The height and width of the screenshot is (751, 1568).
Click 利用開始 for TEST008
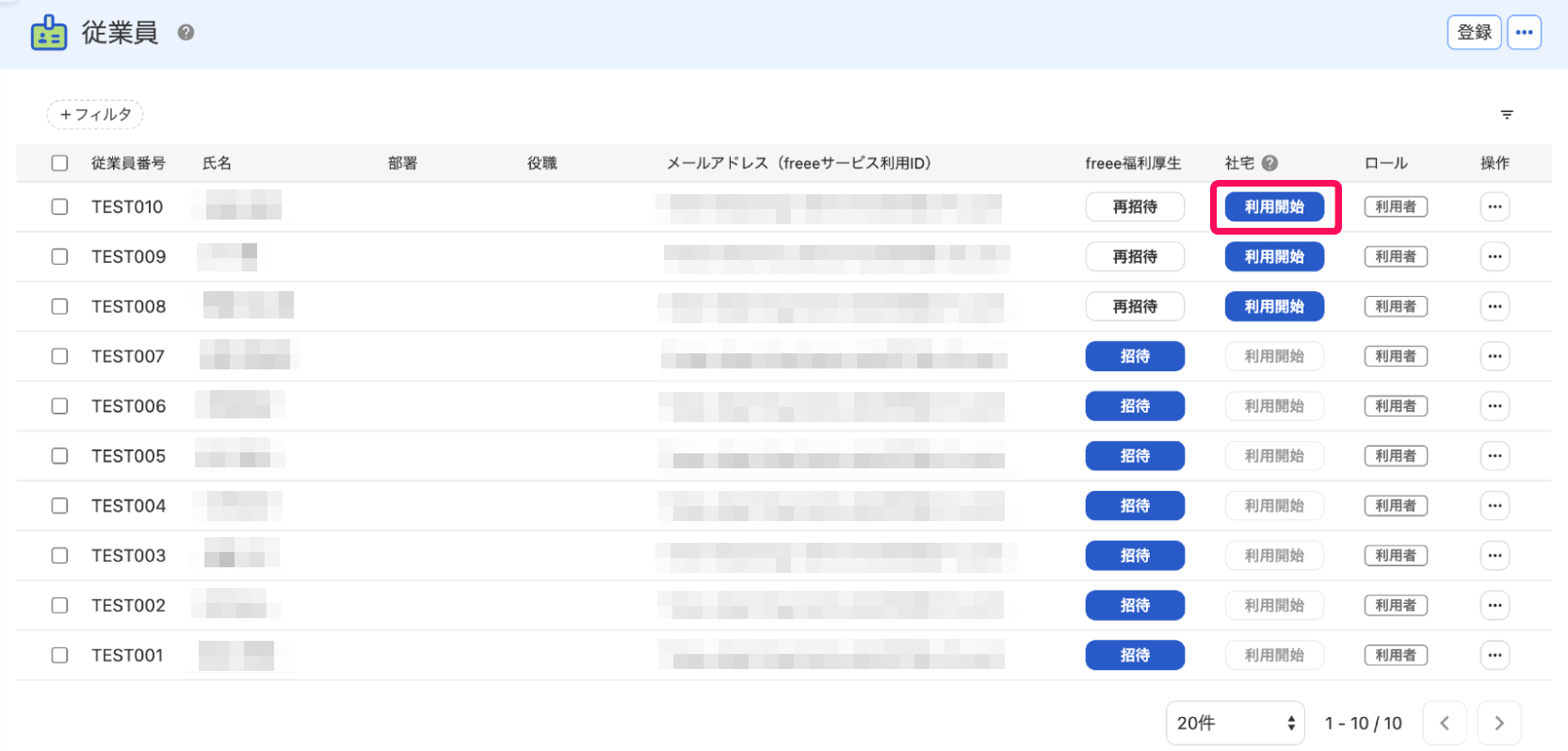click(x=1274, y=306)
